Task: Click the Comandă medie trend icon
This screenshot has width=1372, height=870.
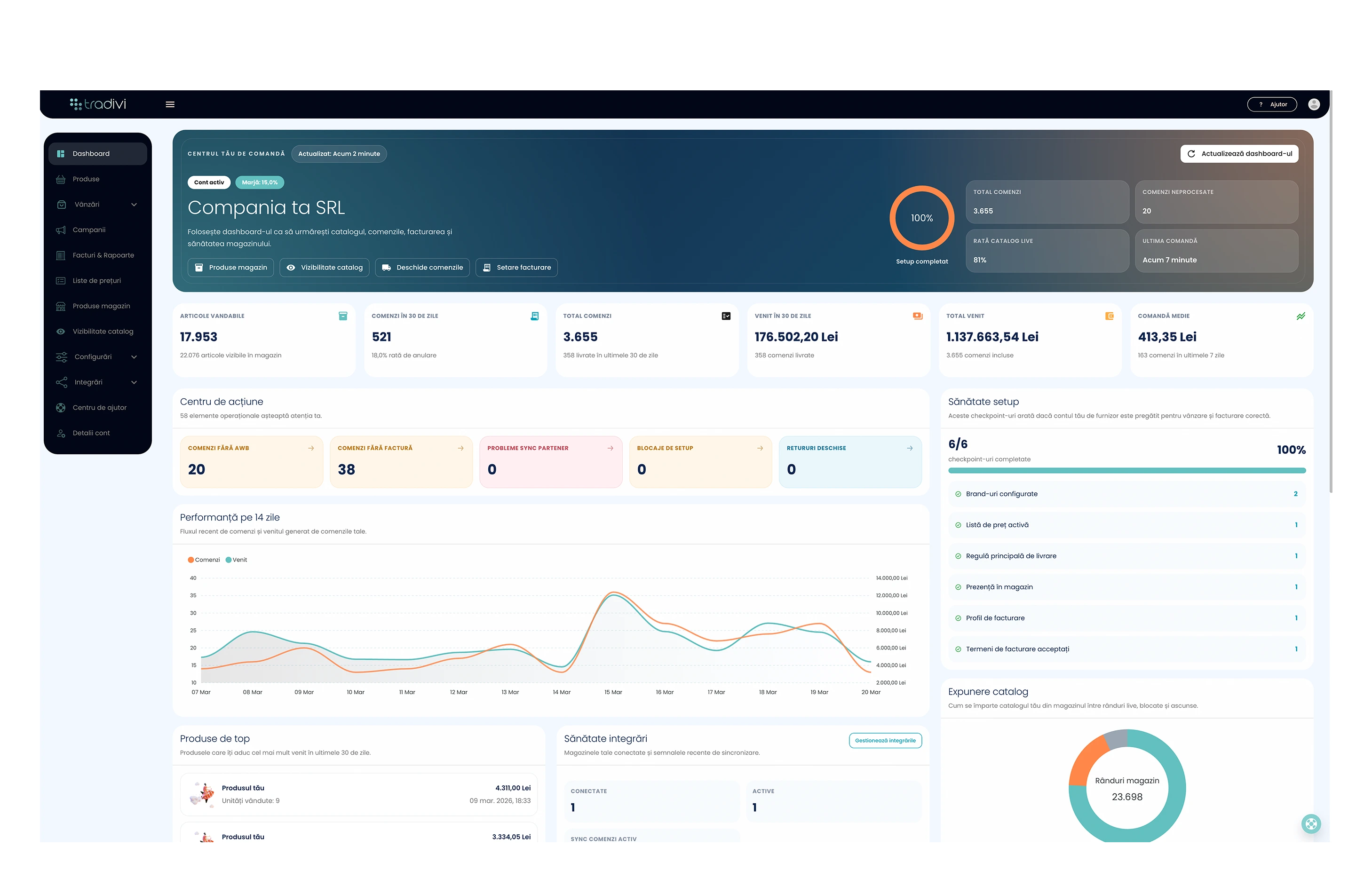Action: (x=1301, y=316)
